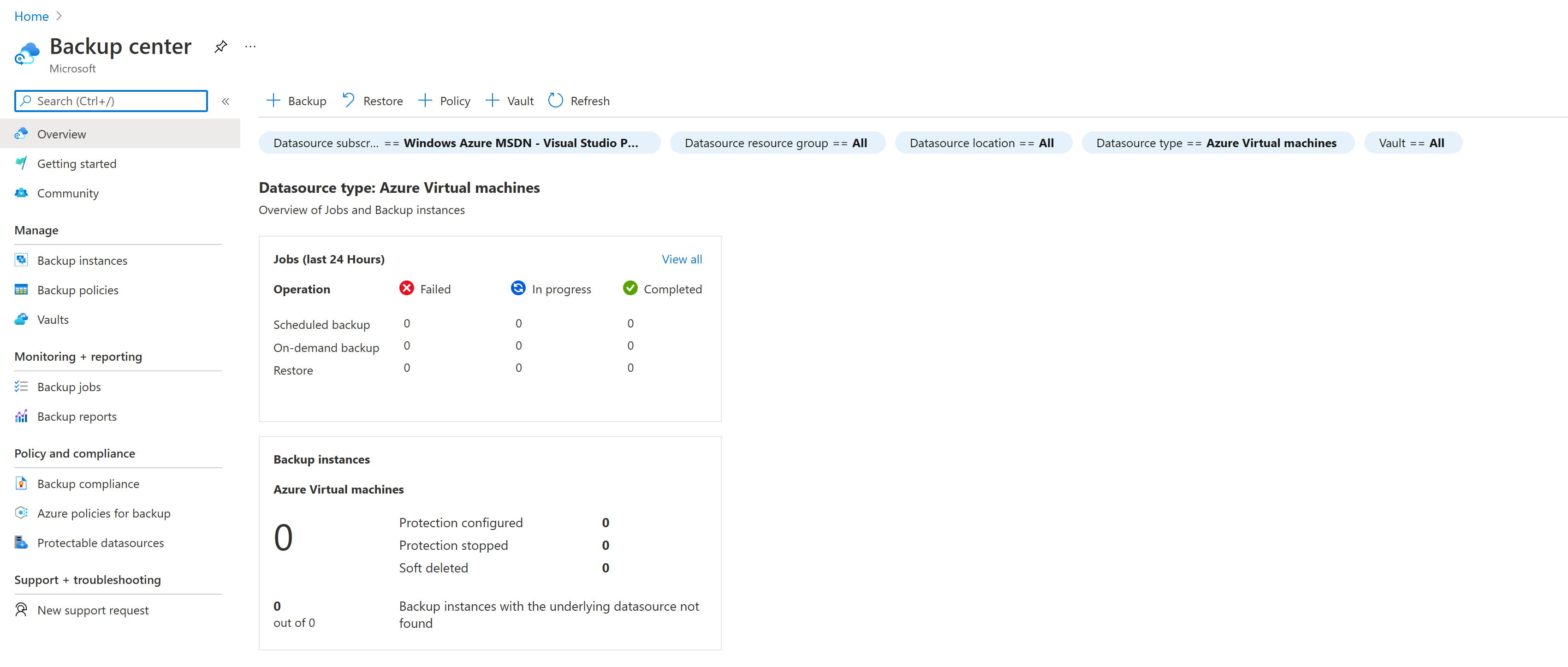Click View all in Jobs card

[x=682, y=259]
